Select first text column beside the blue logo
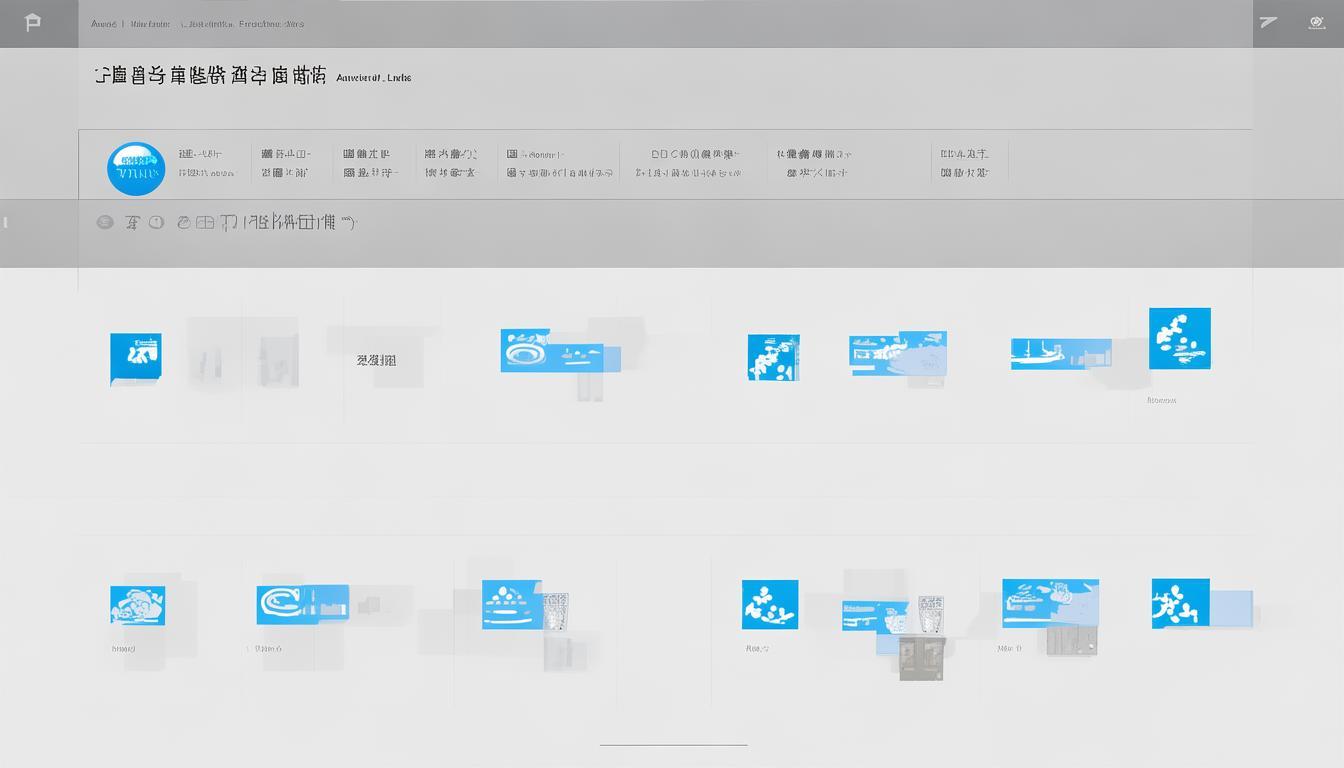This screenshot has height=768, width=1344. pyautogui.click(x=205, y=163)
